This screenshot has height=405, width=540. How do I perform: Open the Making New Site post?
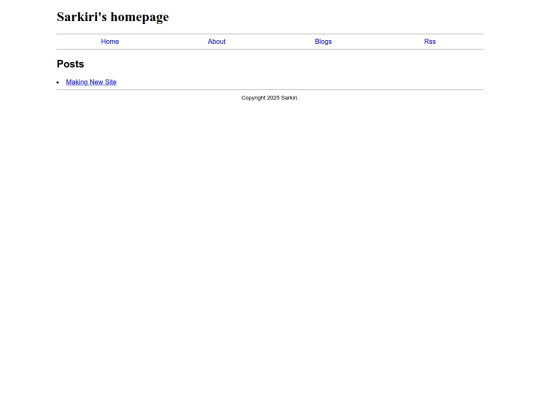pos(91,82)
